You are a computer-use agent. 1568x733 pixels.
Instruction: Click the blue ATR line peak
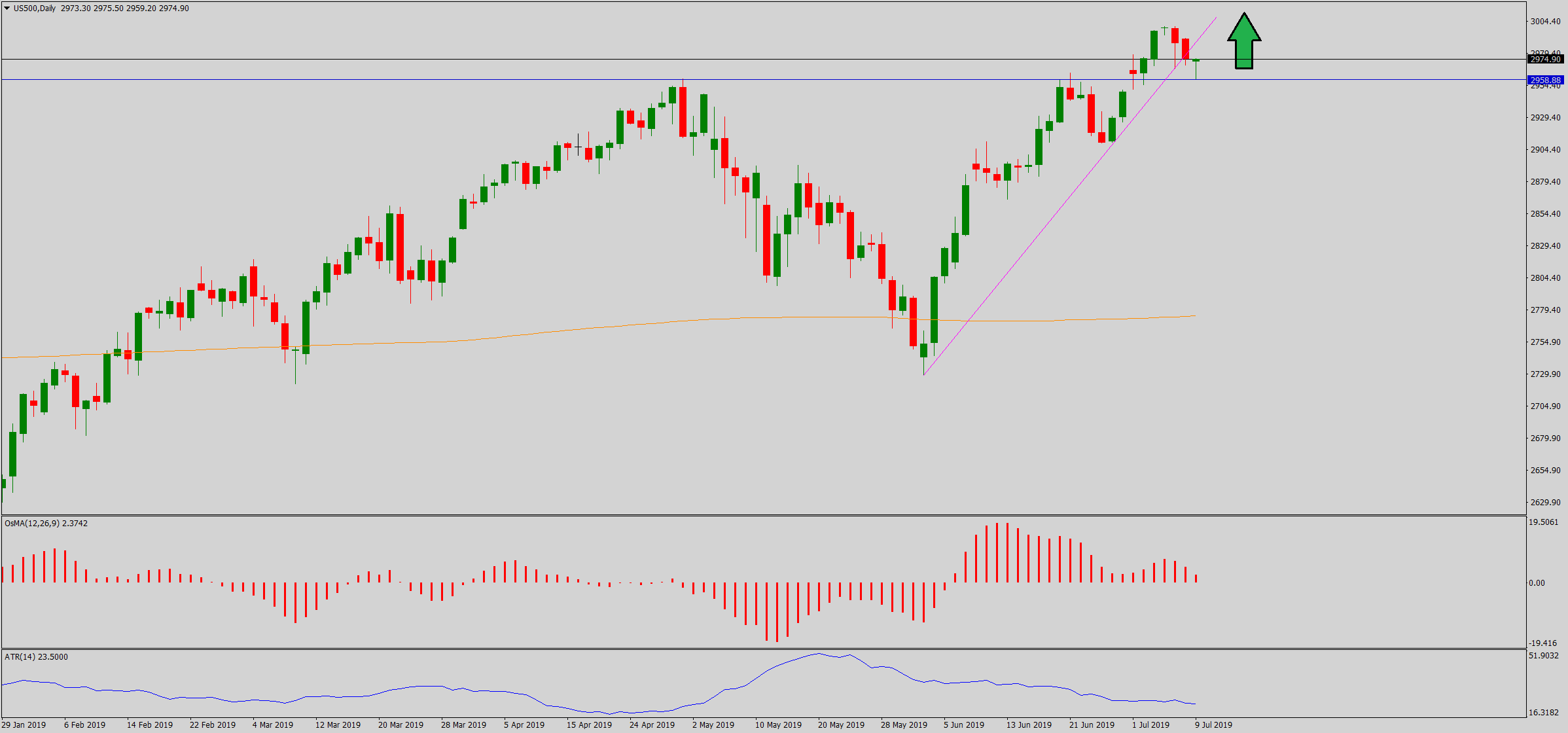(819, 653)
